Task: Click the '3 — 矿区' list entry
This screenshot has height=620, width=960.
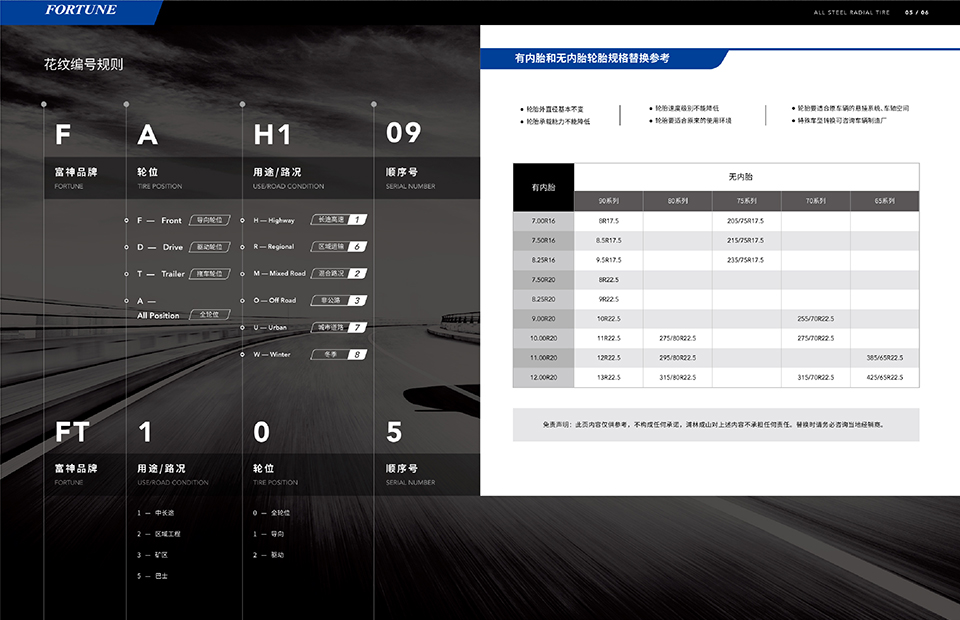Action: [152, 555]
